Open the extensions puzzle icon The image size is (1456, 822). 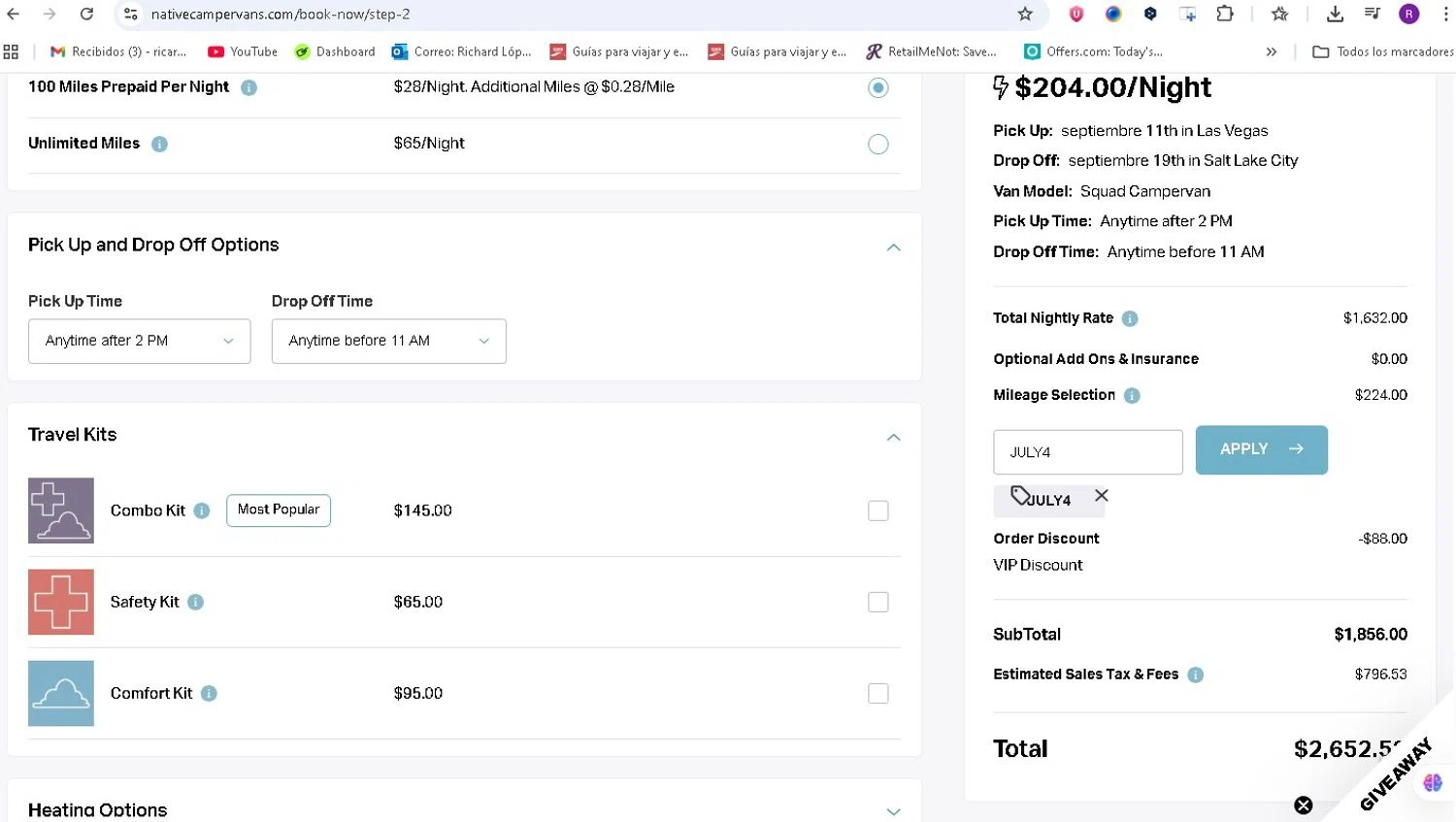pyautogui.click(x=1225, y=14)
